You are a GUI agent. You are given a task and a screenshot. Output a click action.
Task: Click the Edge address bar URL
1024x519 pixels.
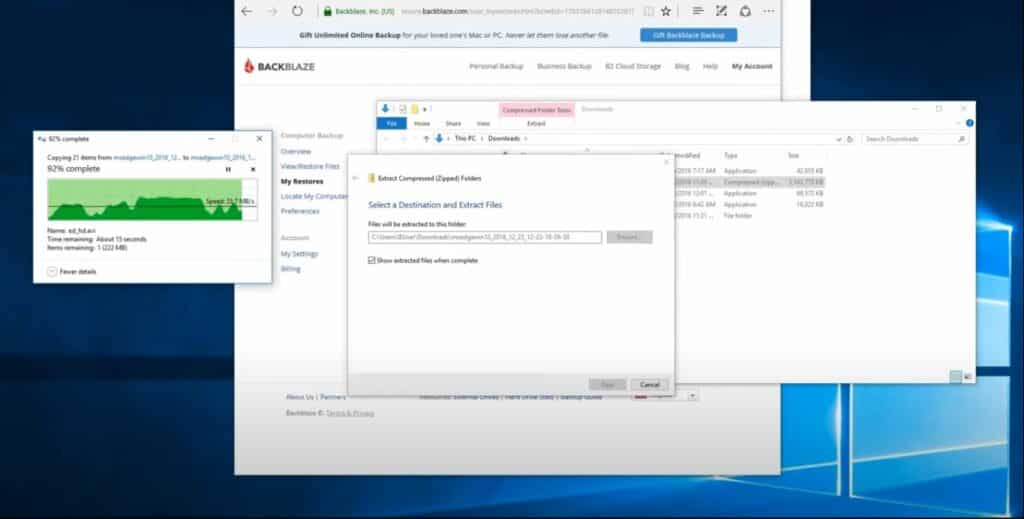(x=516, y=11)
